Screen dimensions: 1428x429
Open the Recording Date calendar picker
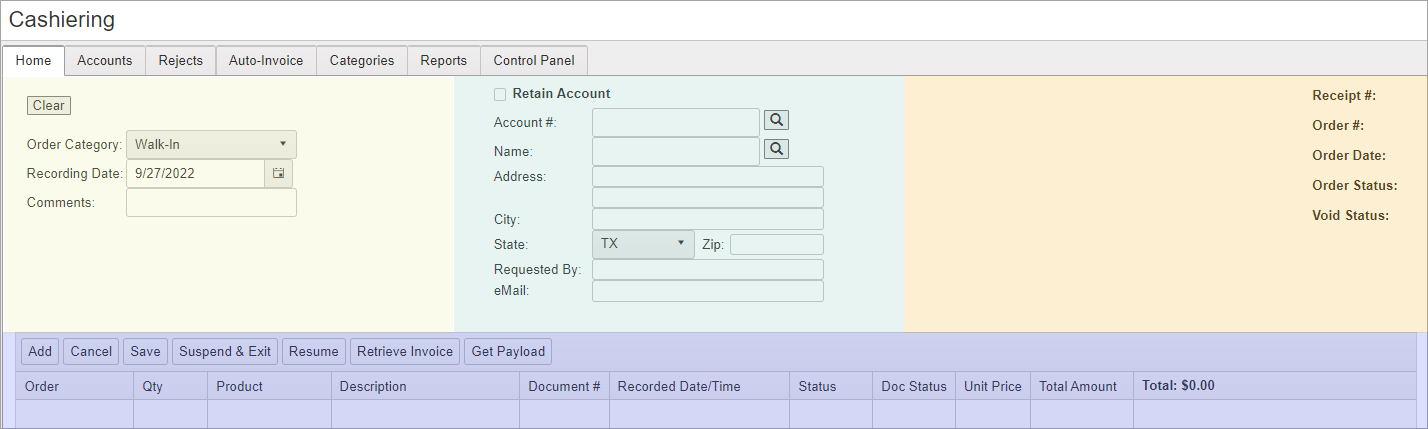coord(278,174)
